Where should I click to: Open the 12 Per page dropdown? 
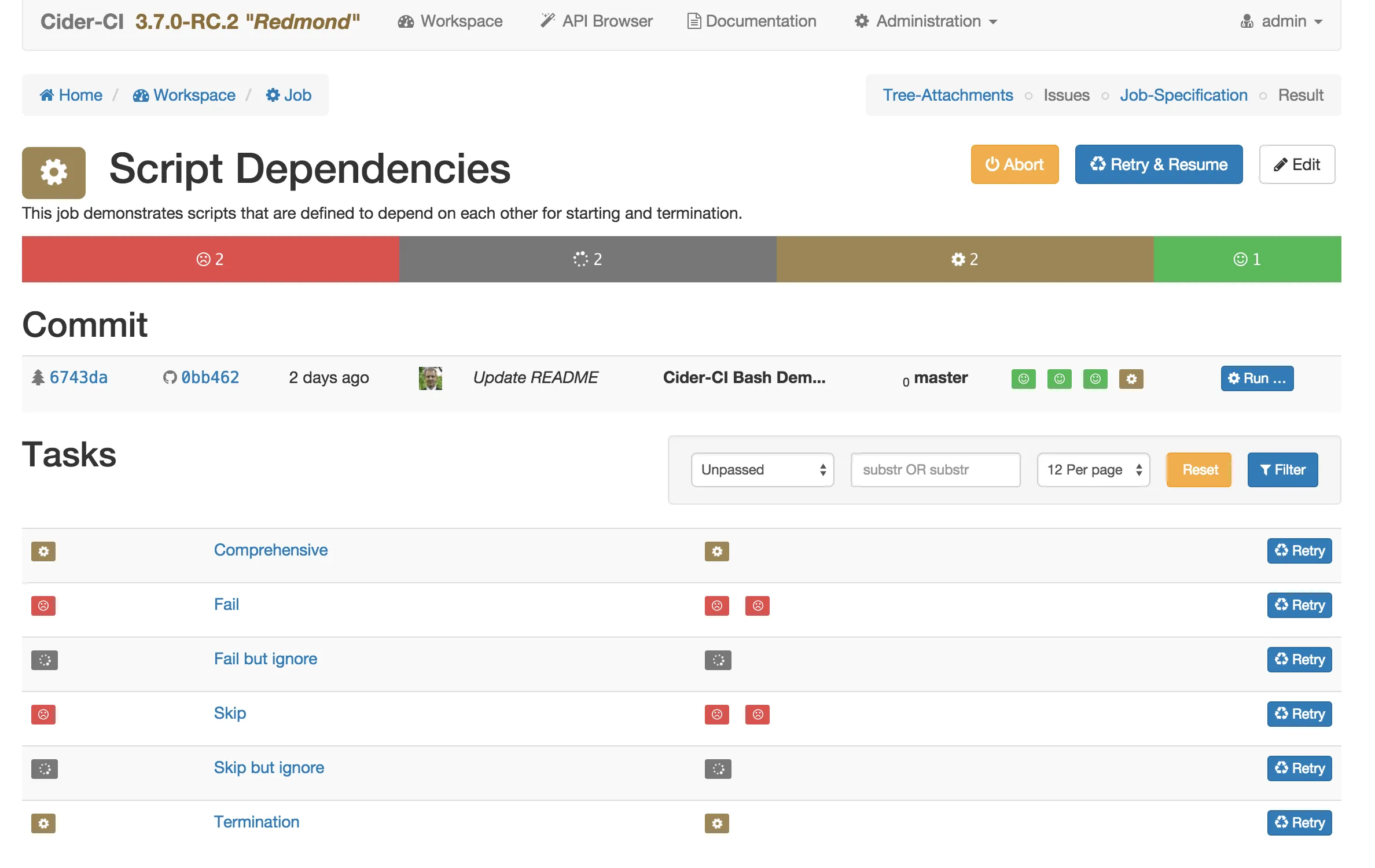coord(1093,469)
